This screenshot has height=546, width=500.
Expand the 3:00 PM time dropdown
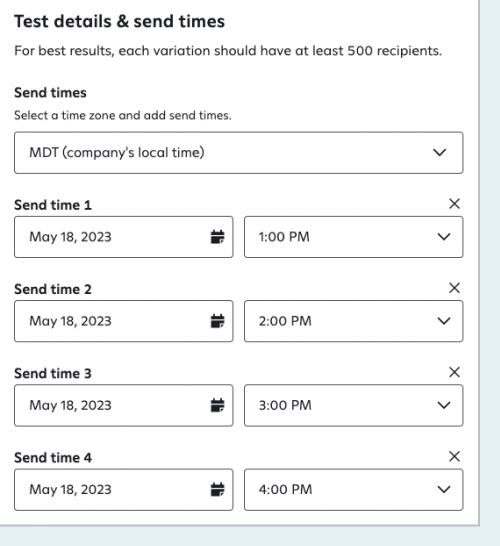tap(353, 405)
